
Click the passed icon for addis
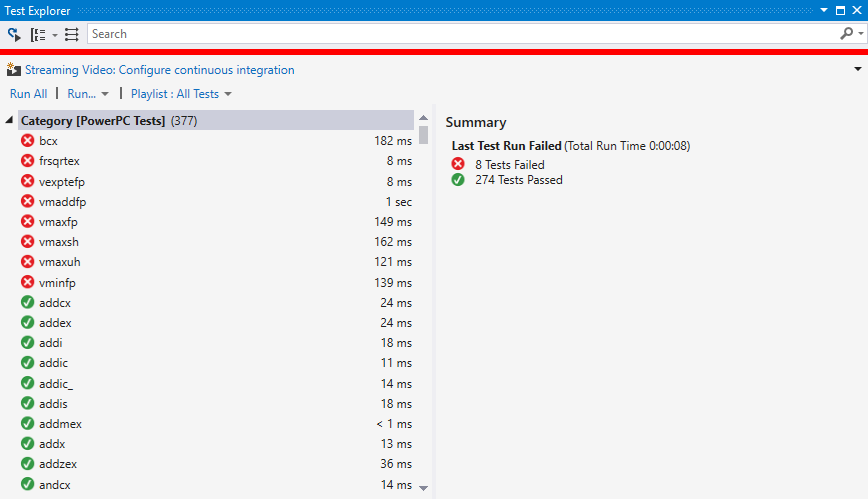click(x=27, y=403)
